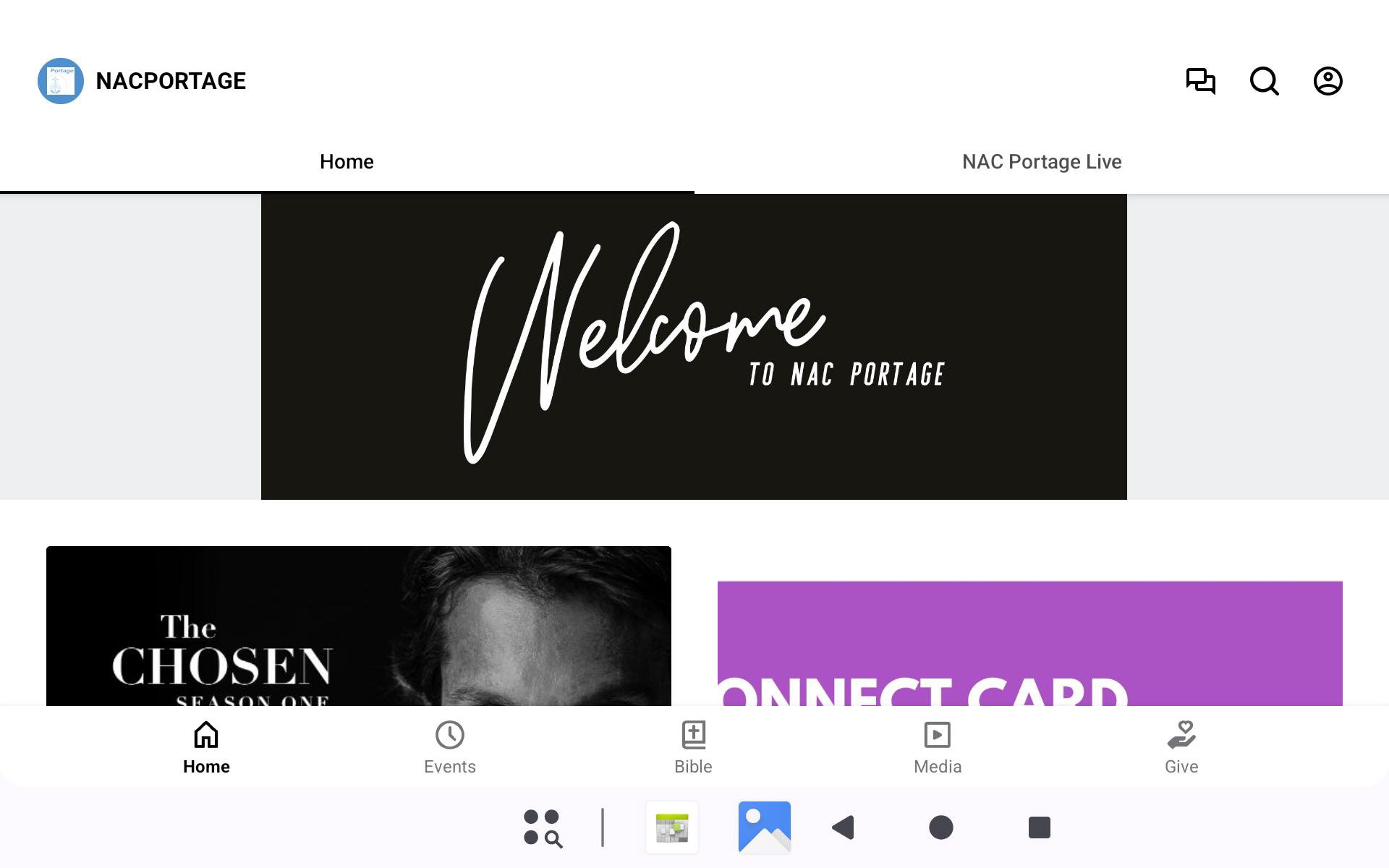Open the user profile icon
1389x868 pixels.
click(x=1328, y=81)
